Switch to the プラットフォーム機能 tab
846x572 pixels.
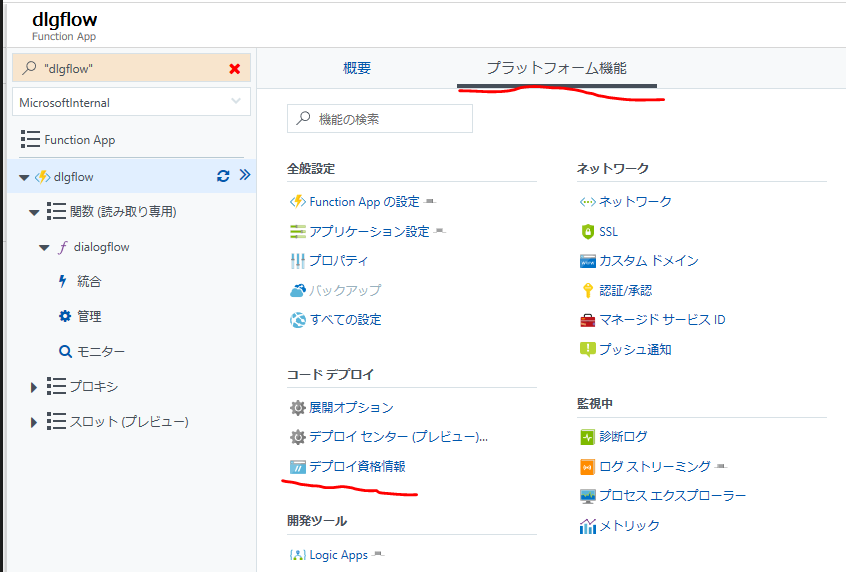pyautogui.click(x=557, y=68)
